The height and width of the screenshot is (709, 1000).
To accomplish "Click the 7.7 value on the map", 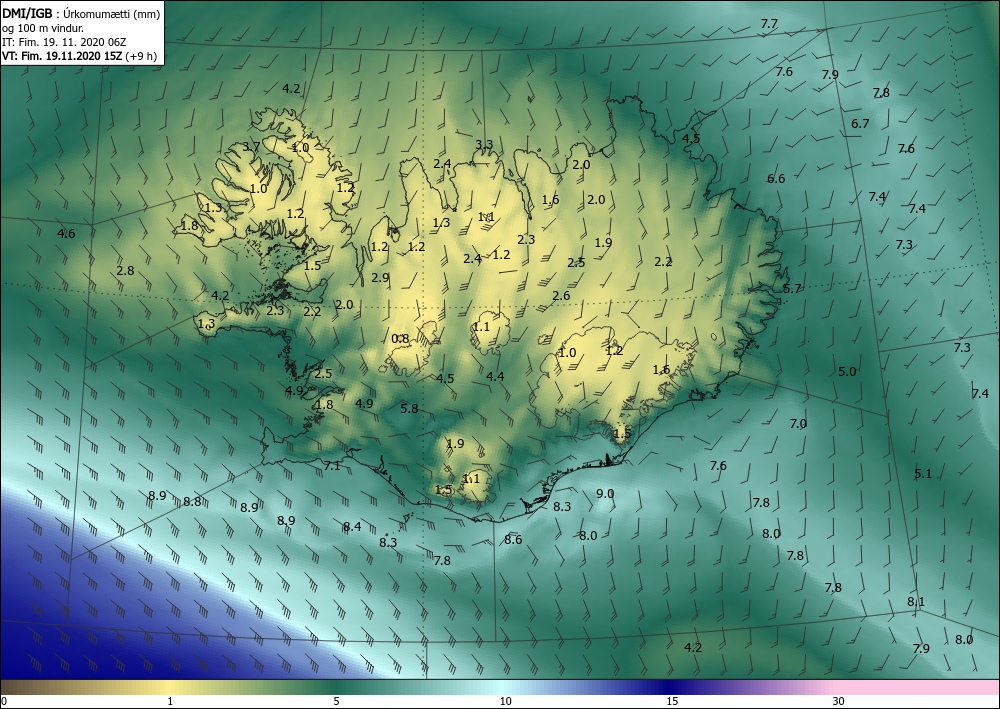I will [x=769, y=24].
